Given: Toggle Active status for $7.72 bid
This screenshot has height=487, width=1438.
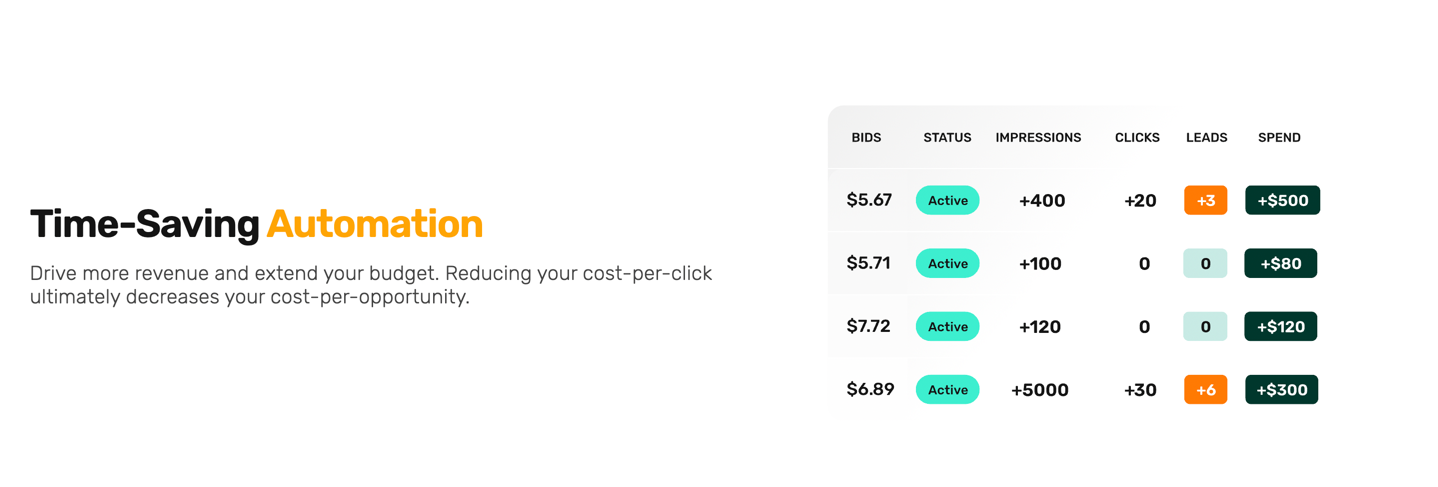Looking at the screenshot, I should pyautogui.click(x=947, y=327).
